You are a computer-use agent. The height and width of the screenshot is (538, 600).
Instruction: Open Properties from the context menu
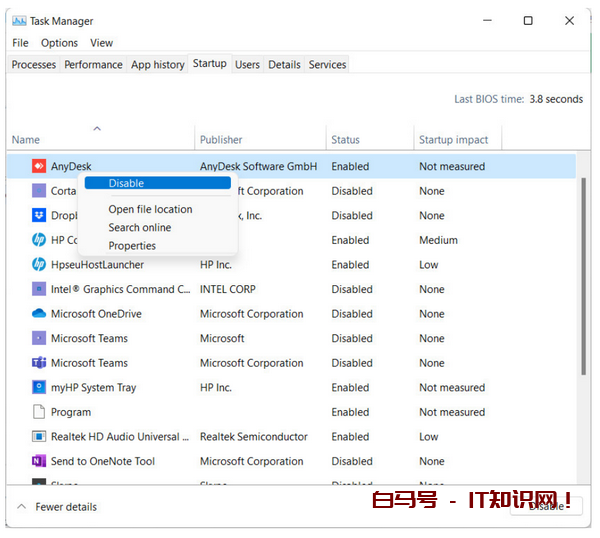(132, 245)
